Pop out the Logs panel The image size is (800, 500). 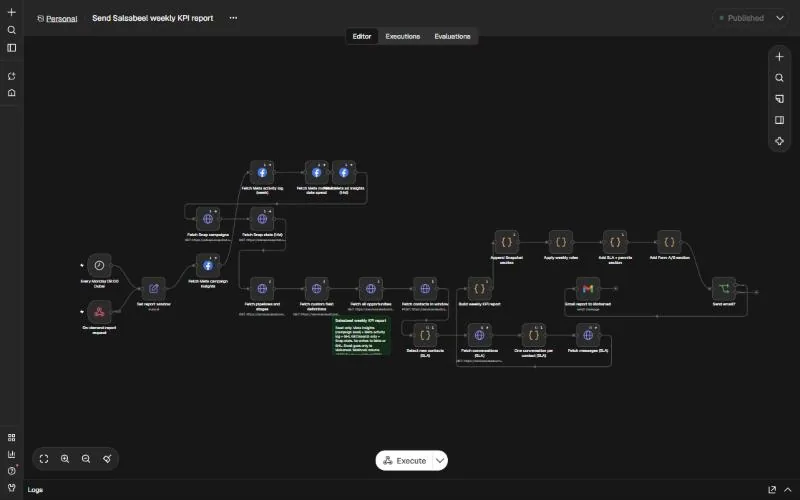click(x=772, y=490)
